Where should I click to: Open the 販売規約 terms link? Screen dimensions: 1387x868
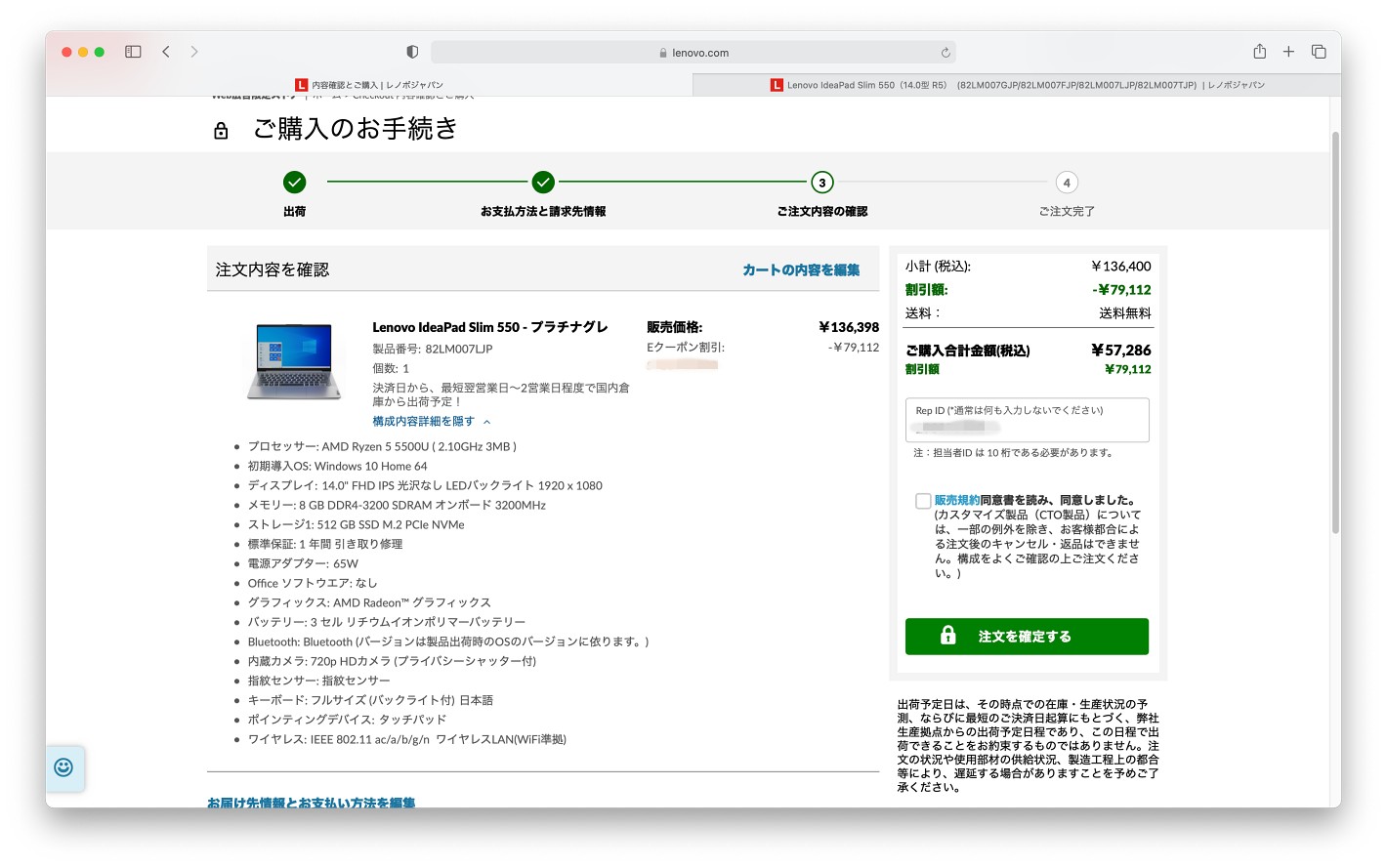pos(957,500)
